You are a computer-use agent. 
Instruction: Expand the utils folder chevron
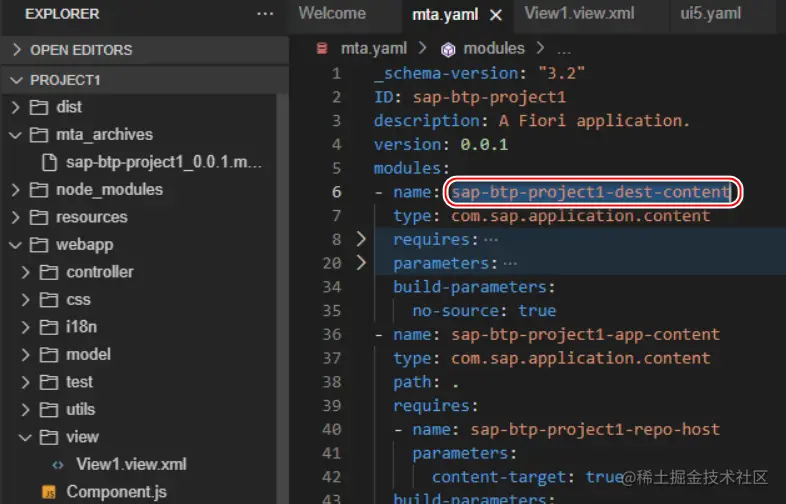click(x=26, y=410)
